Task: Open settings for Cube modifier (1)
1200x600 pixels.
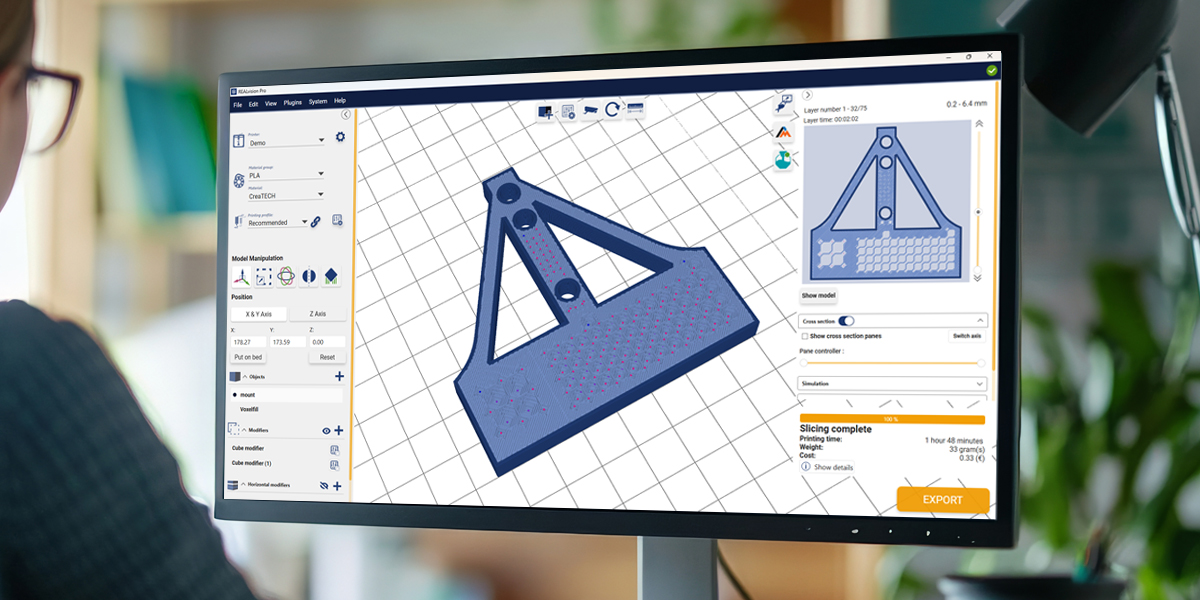Action: [335, 464]
